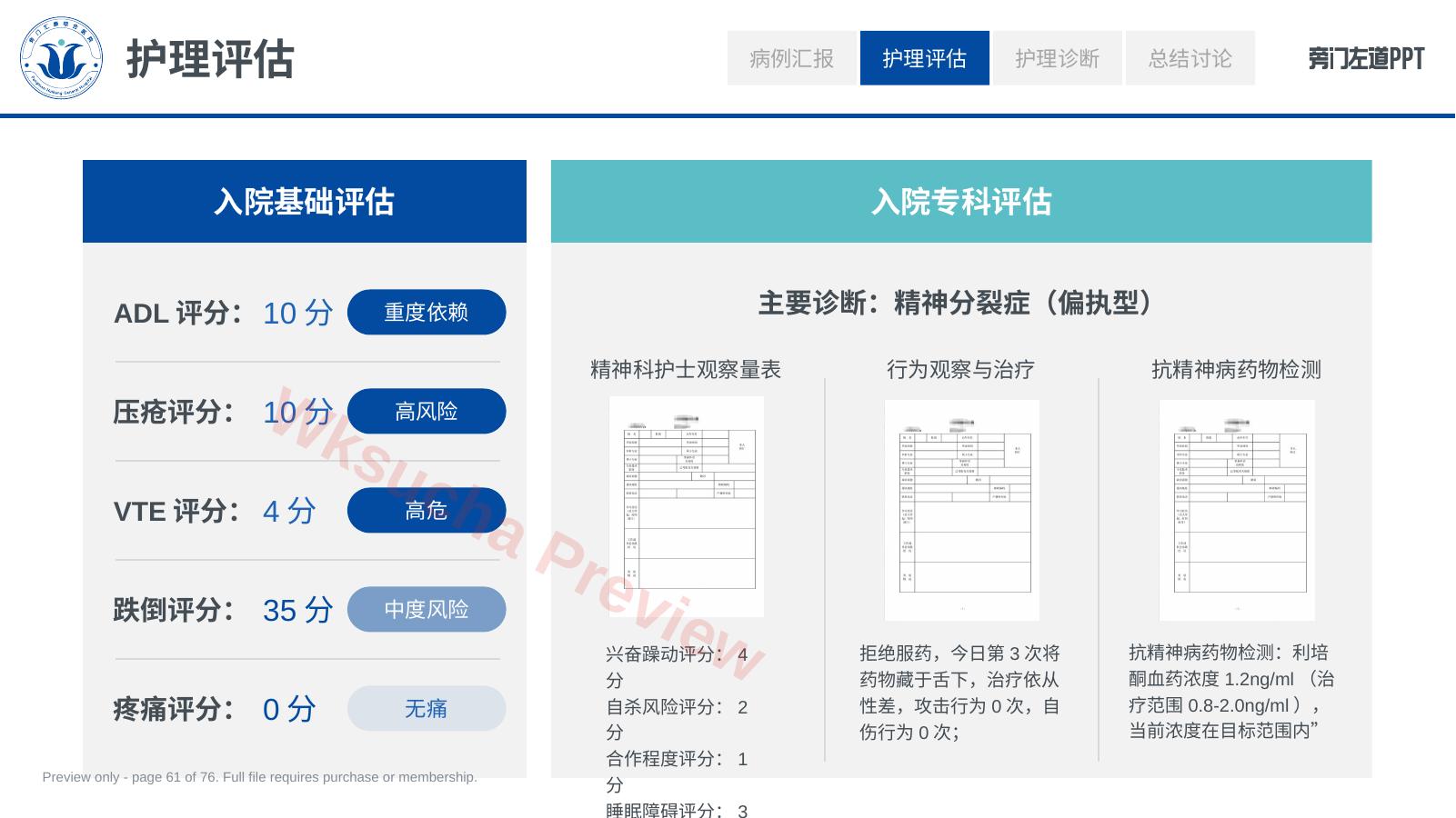Click the 抗精神病药物检测 heading
This screenshot has height=818, width=1456.
point(1236,370)
